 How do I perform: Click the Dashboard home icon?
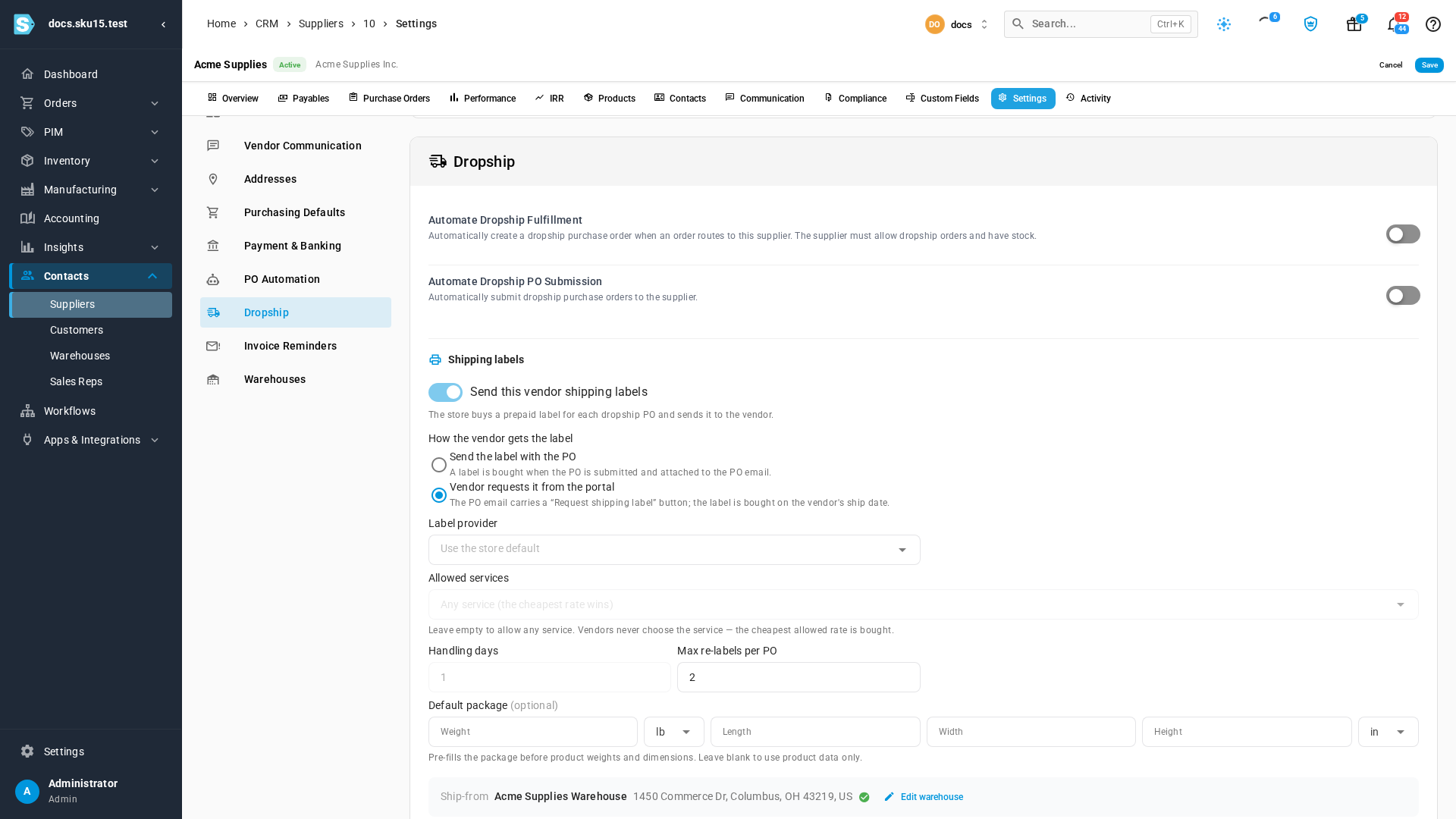point(27,74)
